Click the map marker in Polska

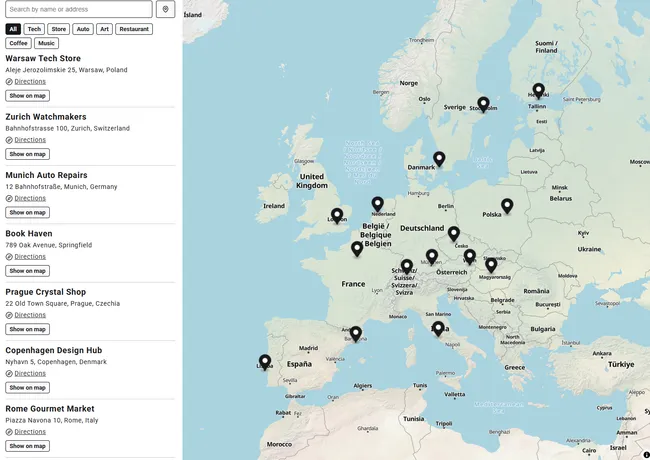click(507, 206)
